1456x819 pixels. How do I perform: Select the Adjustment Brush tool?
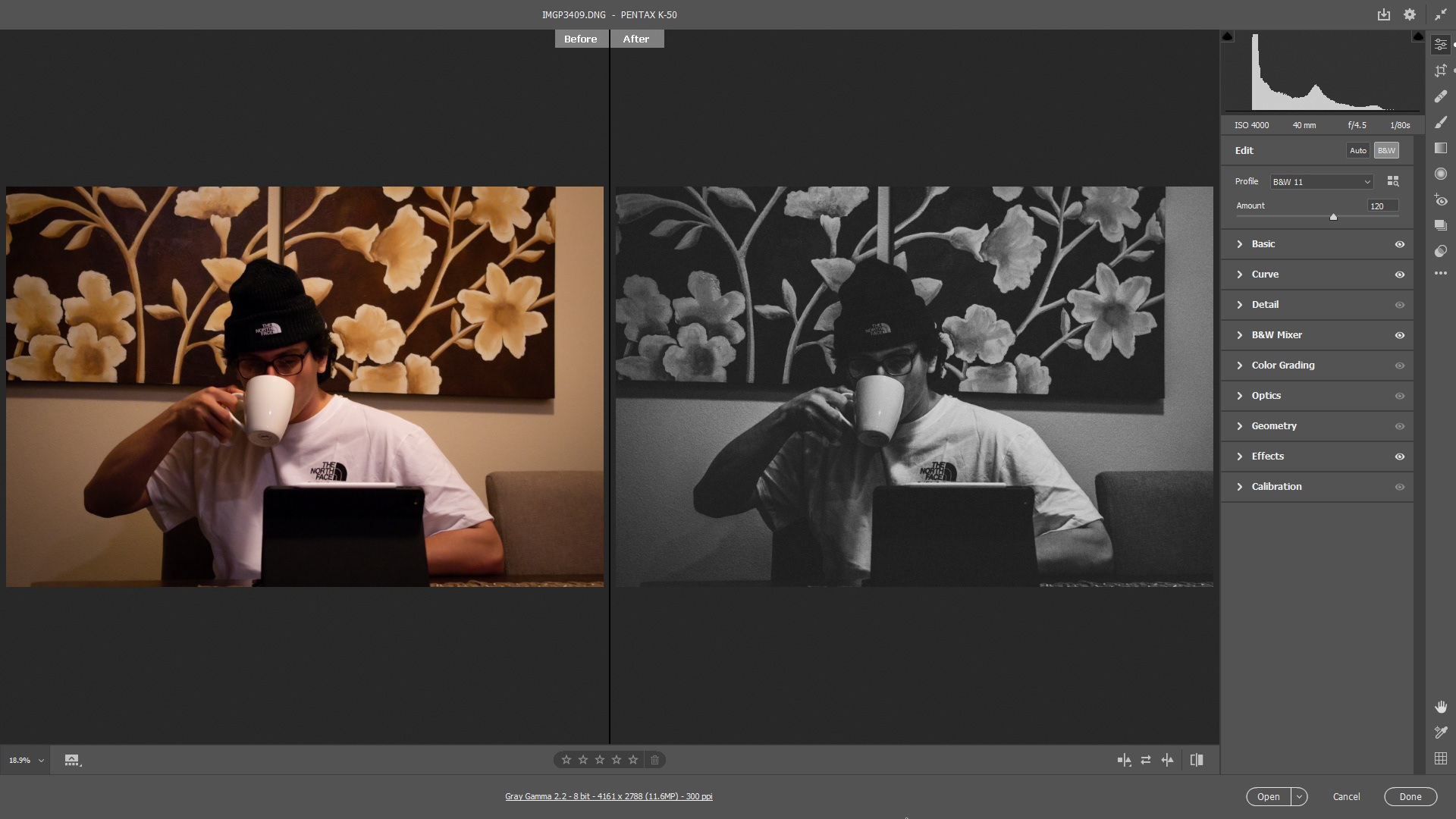[1440, 122]
